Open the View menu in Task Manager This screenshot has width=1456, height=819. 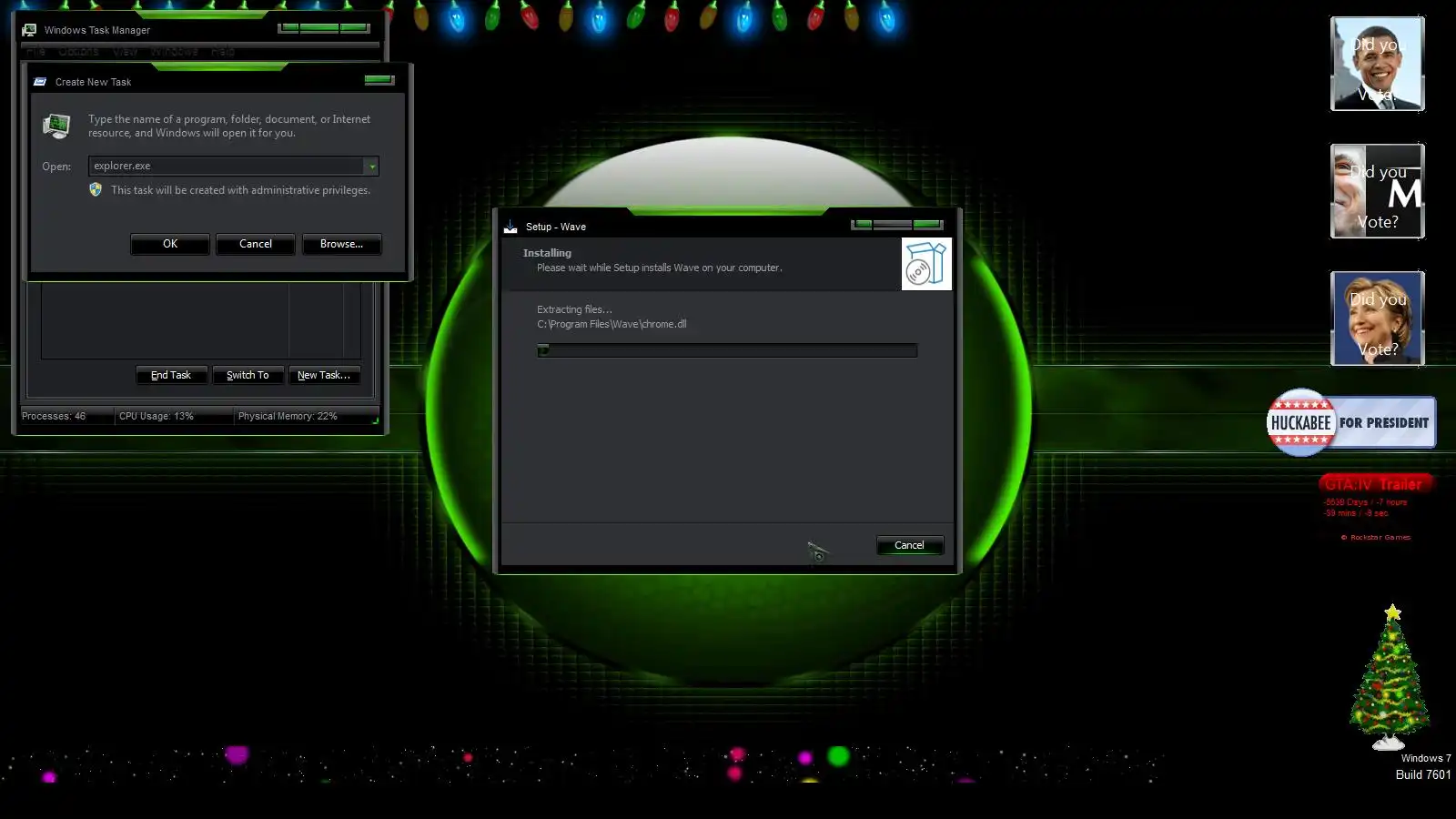pyautogui.click(x=126, y=52)
